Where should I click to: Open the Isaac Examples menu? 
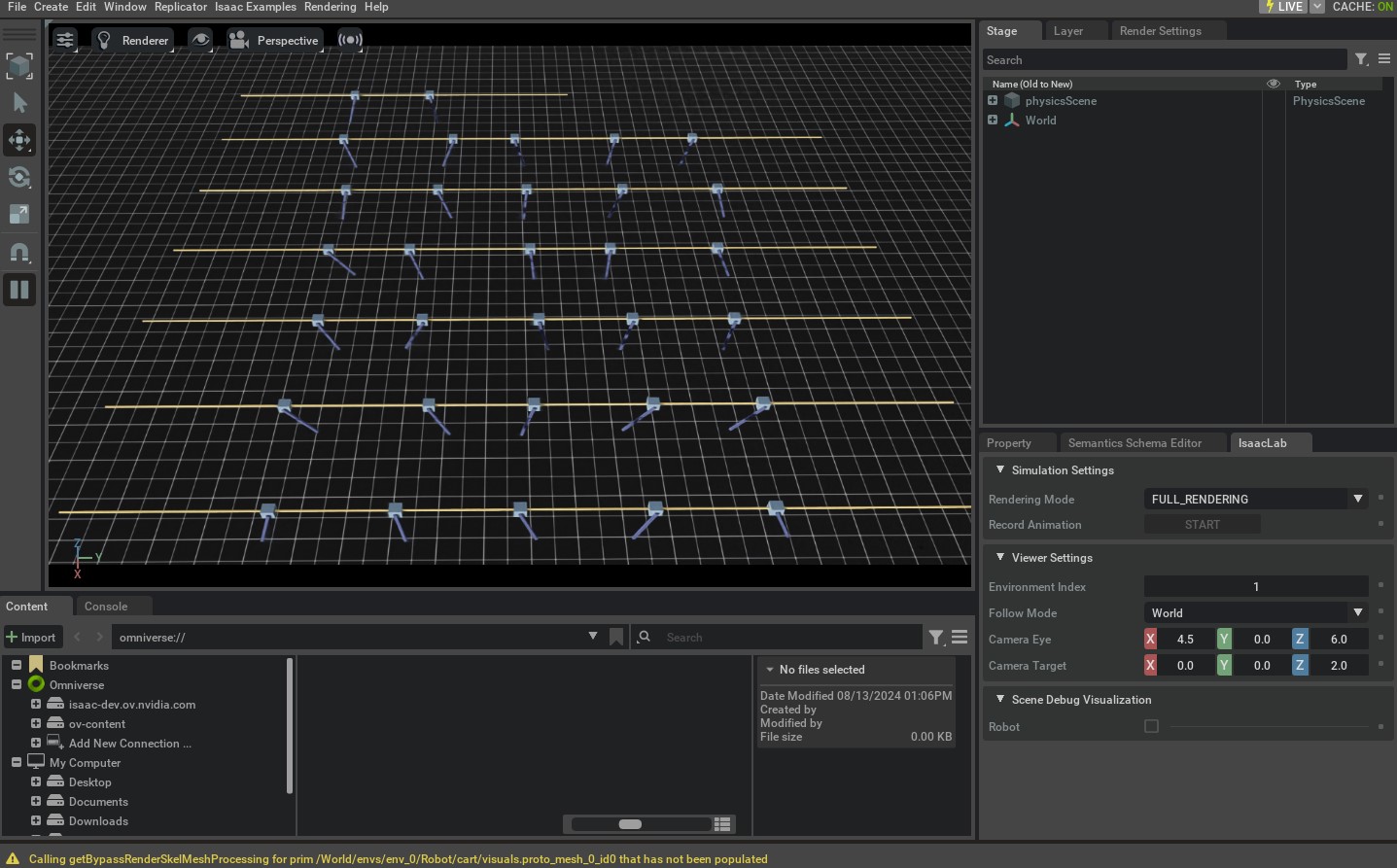click(255, 7)
